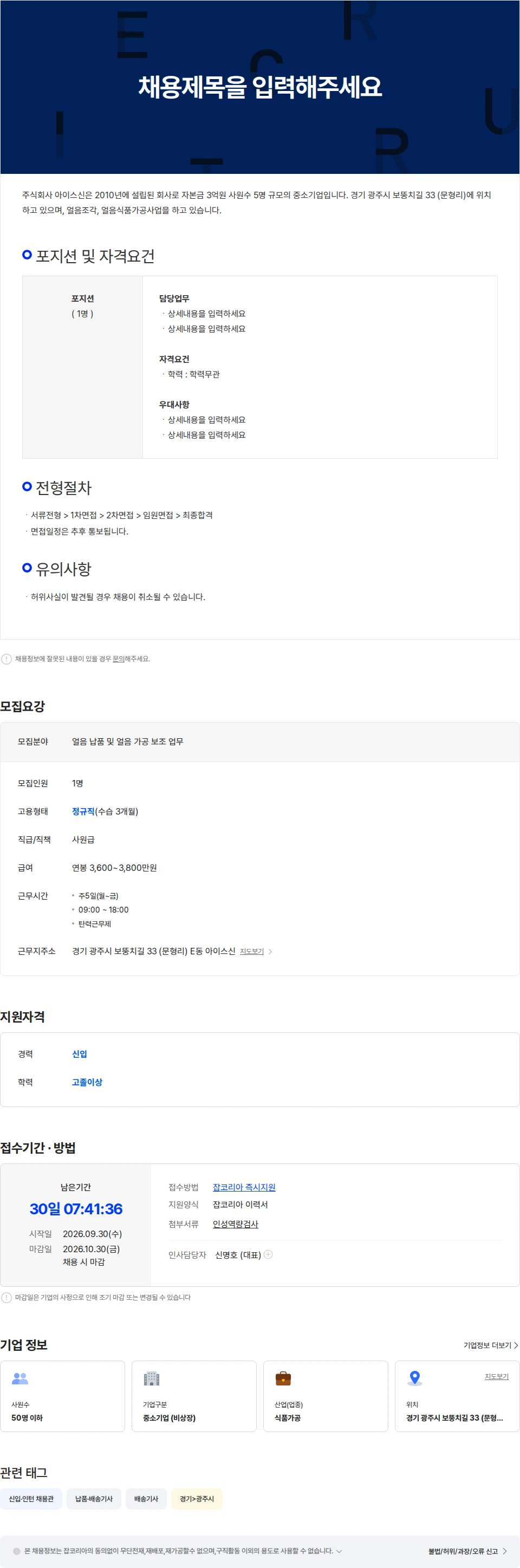
Task: Select the 신입·인턴 채용관 tag
Action: [x=31, y=1499]
